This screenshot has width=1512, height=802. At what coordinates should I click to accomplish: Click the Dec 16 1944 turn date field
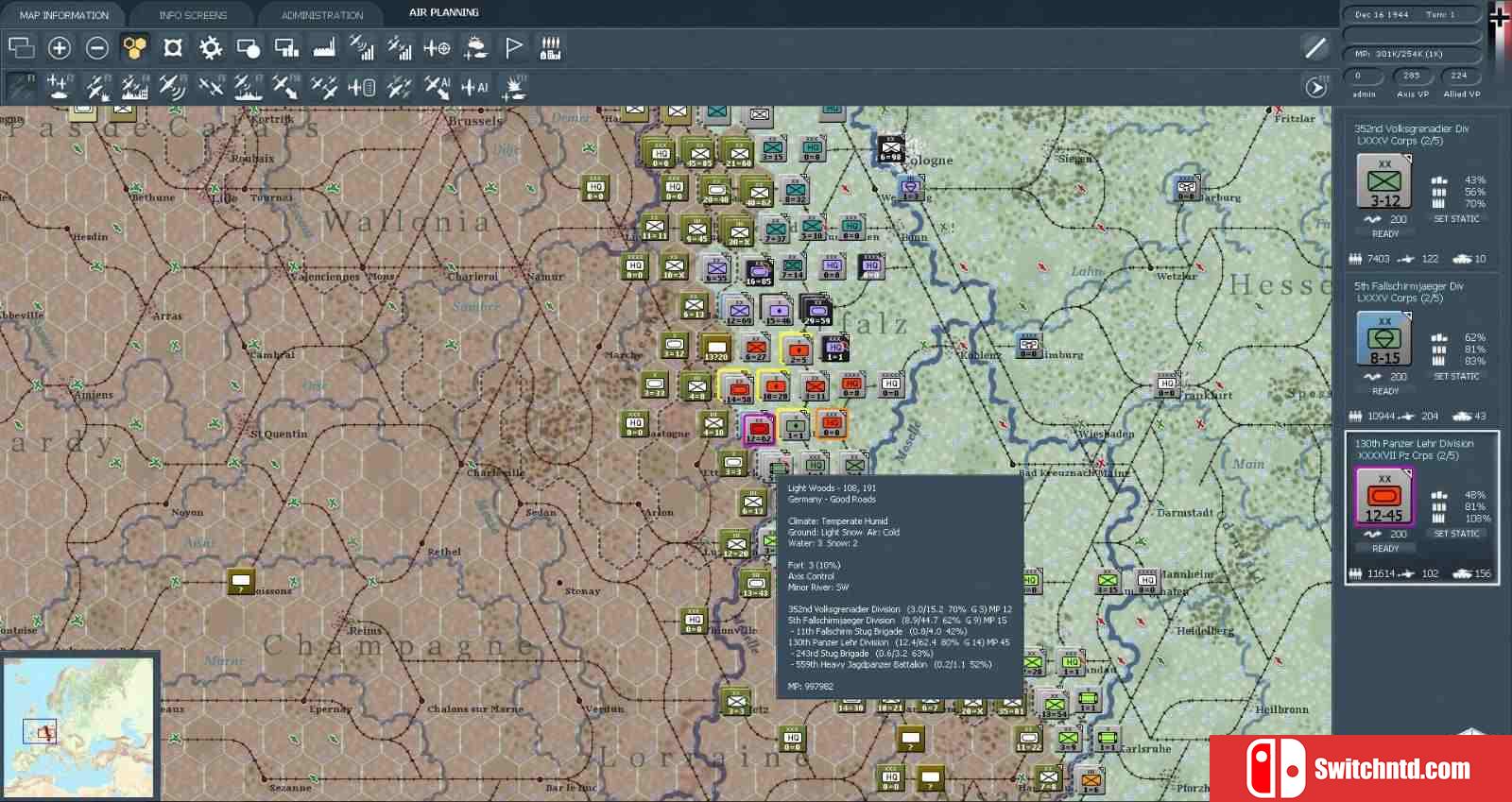coord(1412,14)
